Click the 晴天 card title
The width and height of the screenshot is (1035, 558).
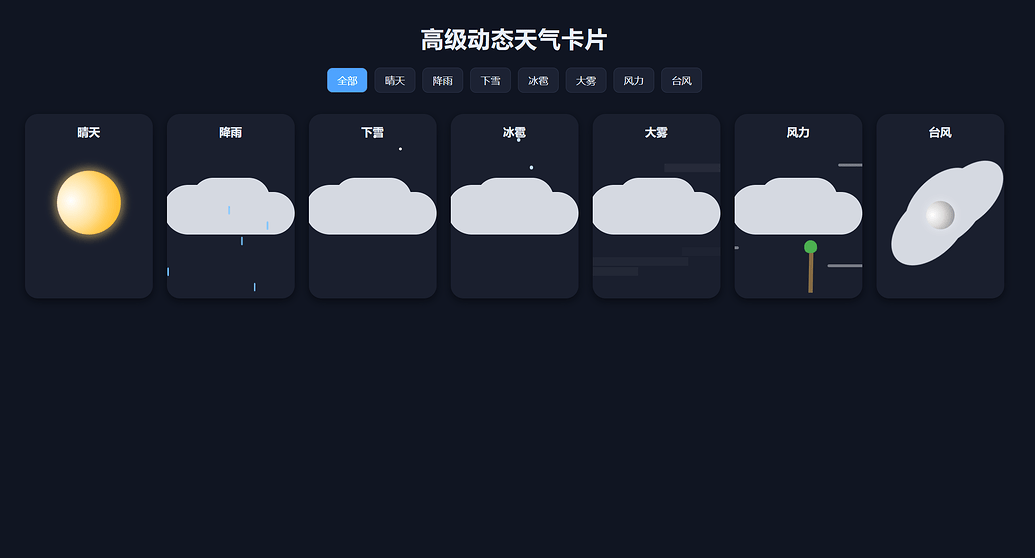89,133
